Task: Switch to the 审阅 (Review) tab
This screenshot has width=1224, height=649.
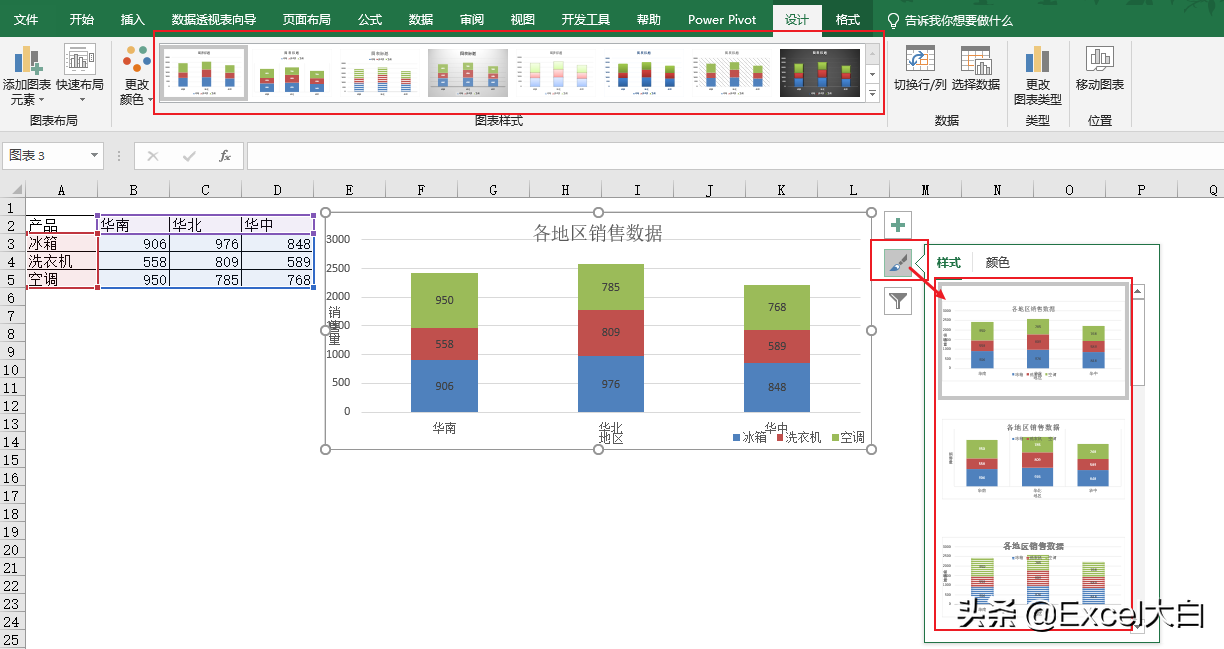Action: click(472, 20)
